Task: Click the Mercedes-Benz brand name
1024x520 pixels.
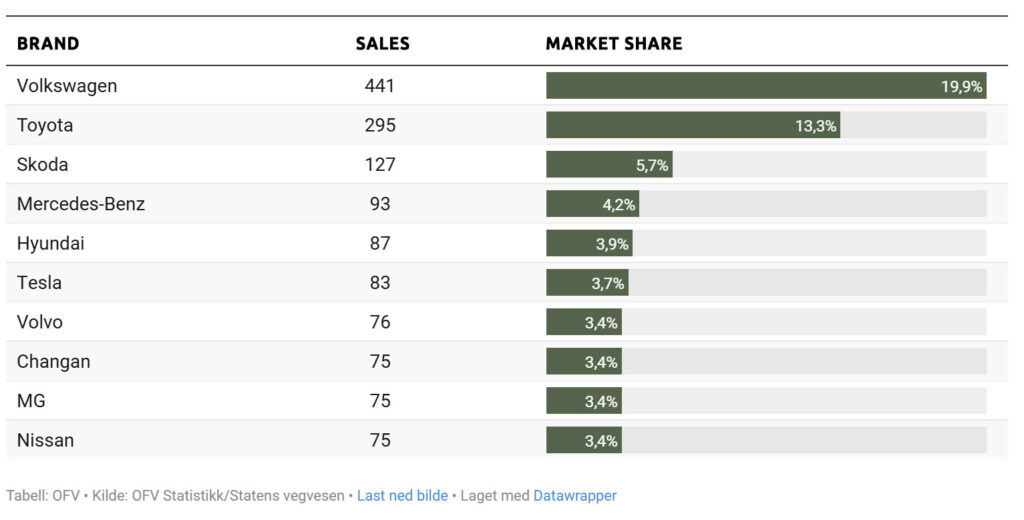Action: [x=81, y=204]
